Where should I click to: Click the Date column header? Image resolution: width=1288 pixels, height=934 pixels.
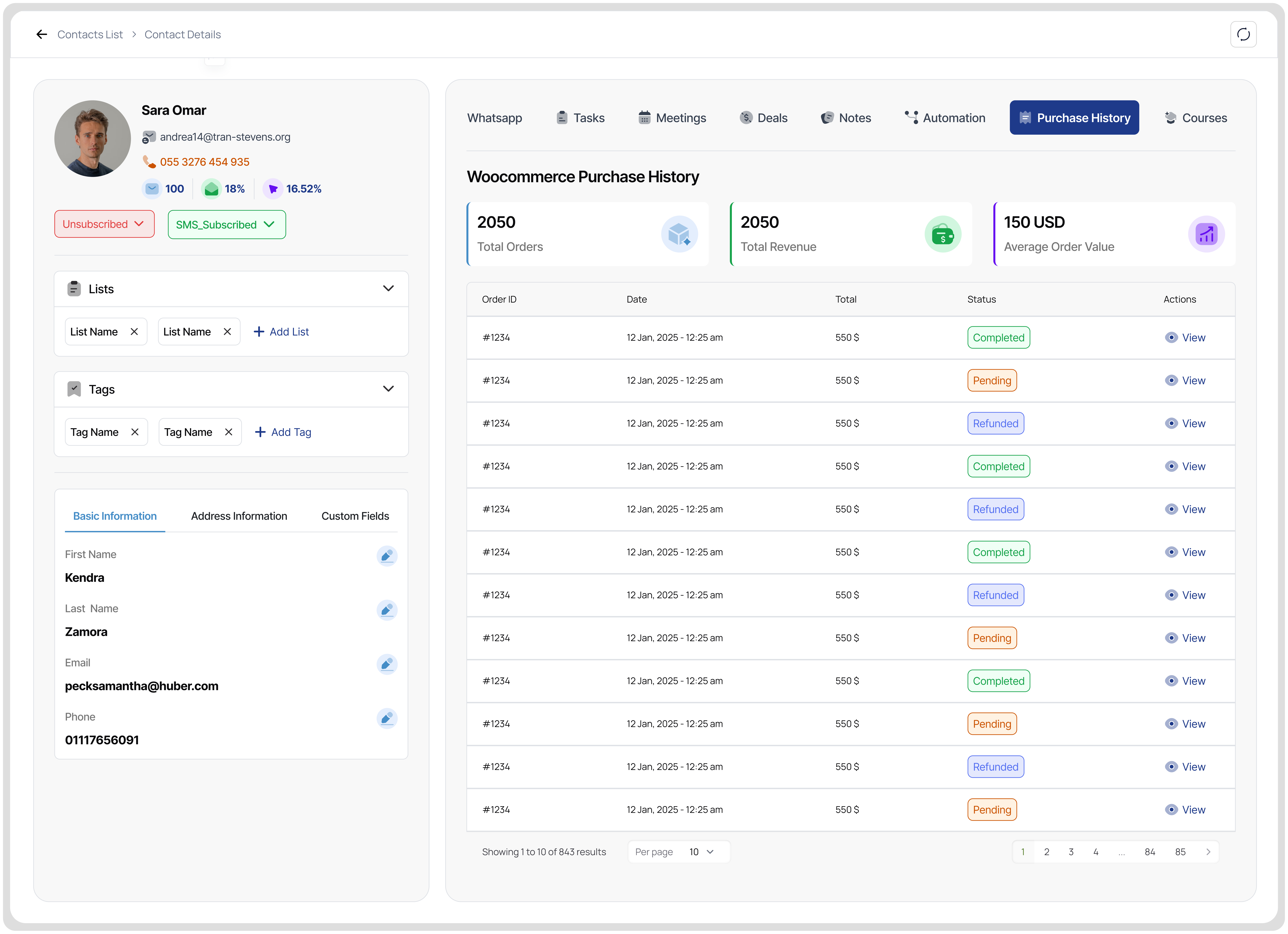tap(637, 299)
